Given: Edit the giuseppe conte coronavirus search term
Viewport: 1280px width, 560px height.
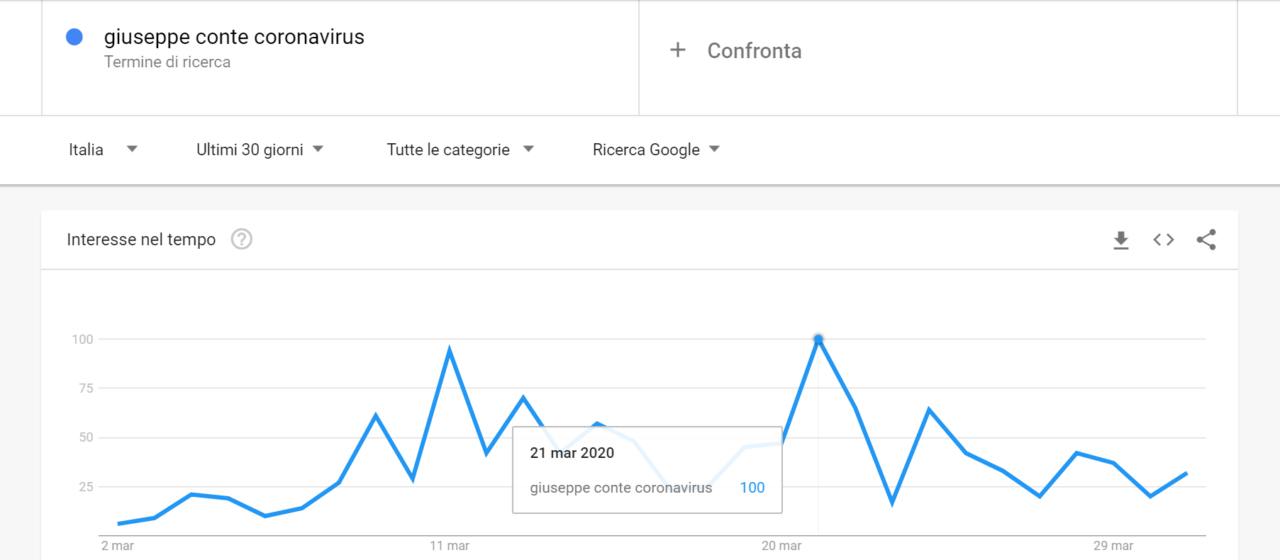Looking at the screenshot, I should (234, 37).
